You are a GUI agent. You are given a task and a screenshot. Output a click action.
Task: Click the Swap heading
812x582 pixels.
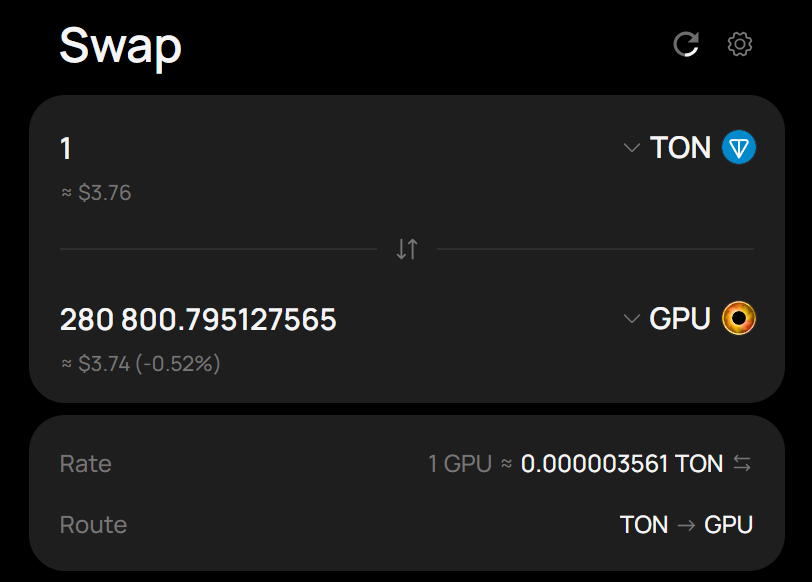pyautogui.click(x=121, y=48)
